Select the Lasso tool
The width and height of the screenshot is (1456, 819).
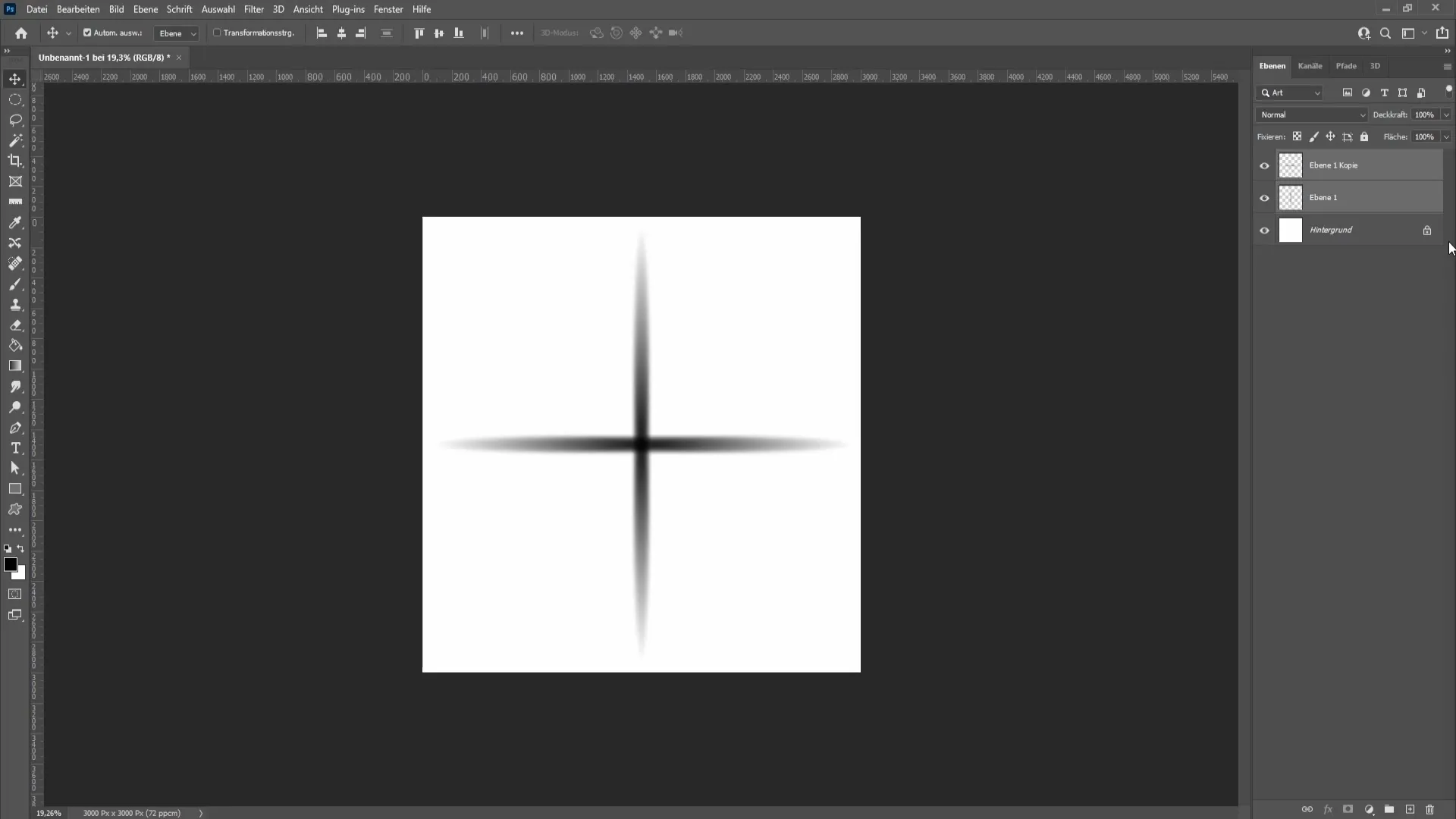point(15,119)
